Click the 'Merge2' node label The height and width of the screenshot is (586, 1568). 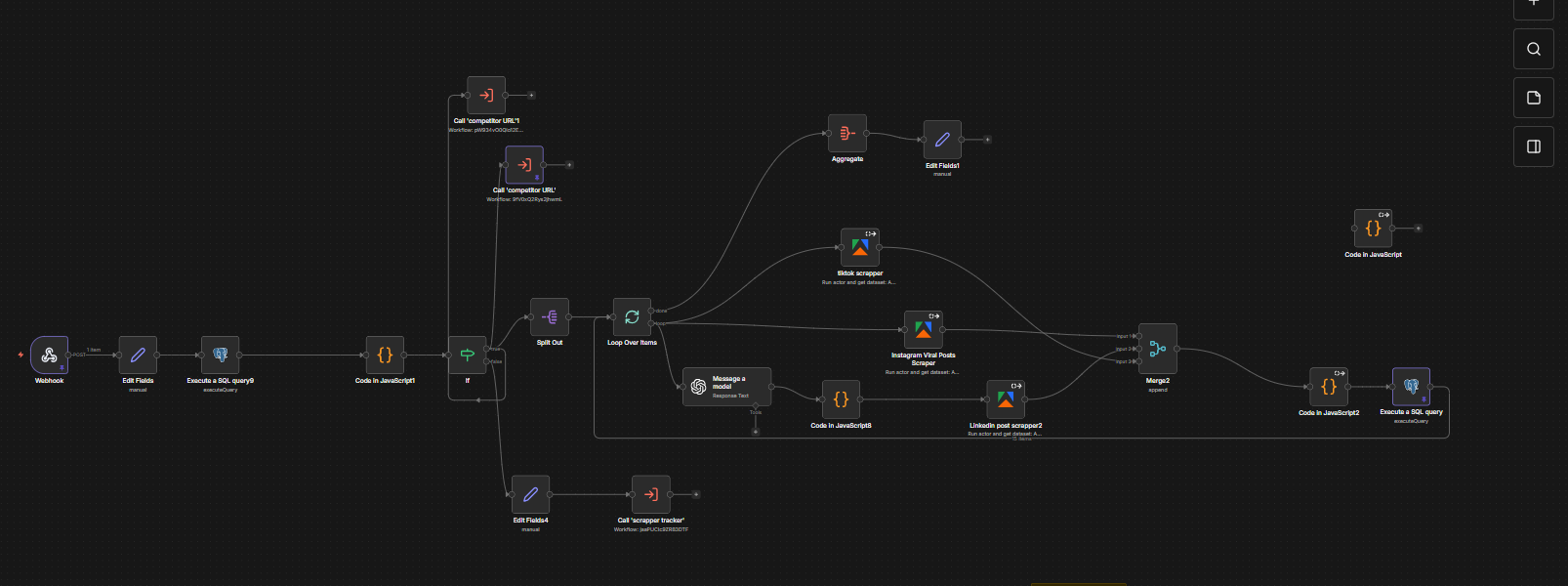pos(1158,381)
